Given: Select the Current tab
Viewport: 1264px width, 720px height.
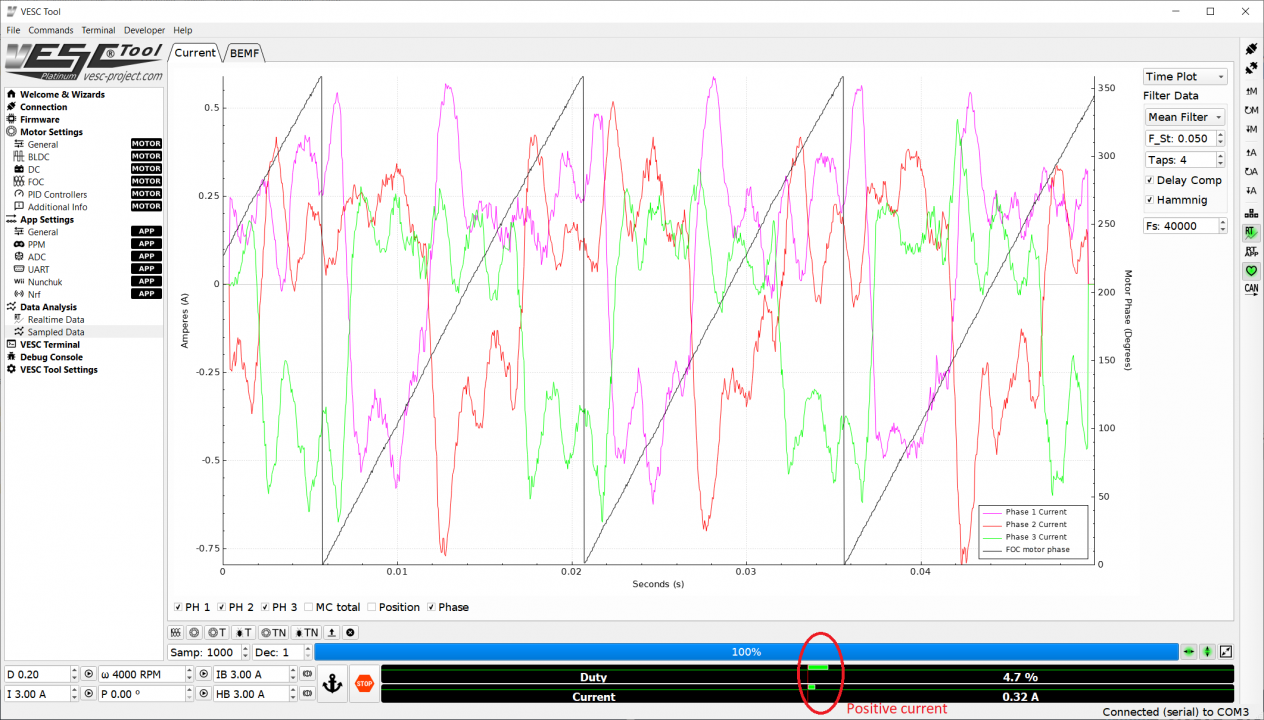Looking at the screenshot, I should point(195,52).
